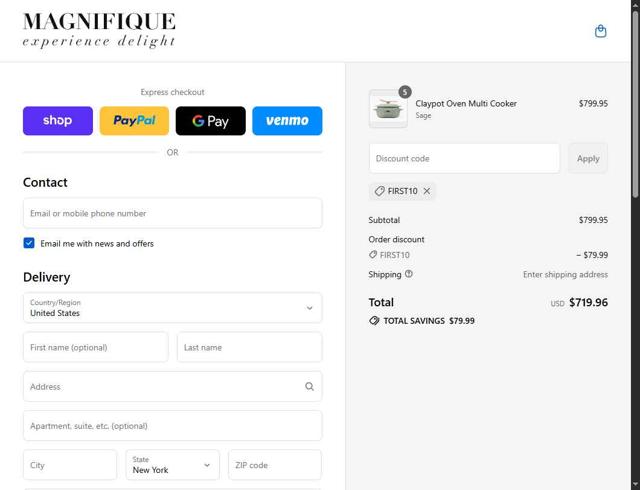This screenshot has height=490, width=640.
Task: Click the page vertical scrollbar thumb
Action: click(636, 104)
